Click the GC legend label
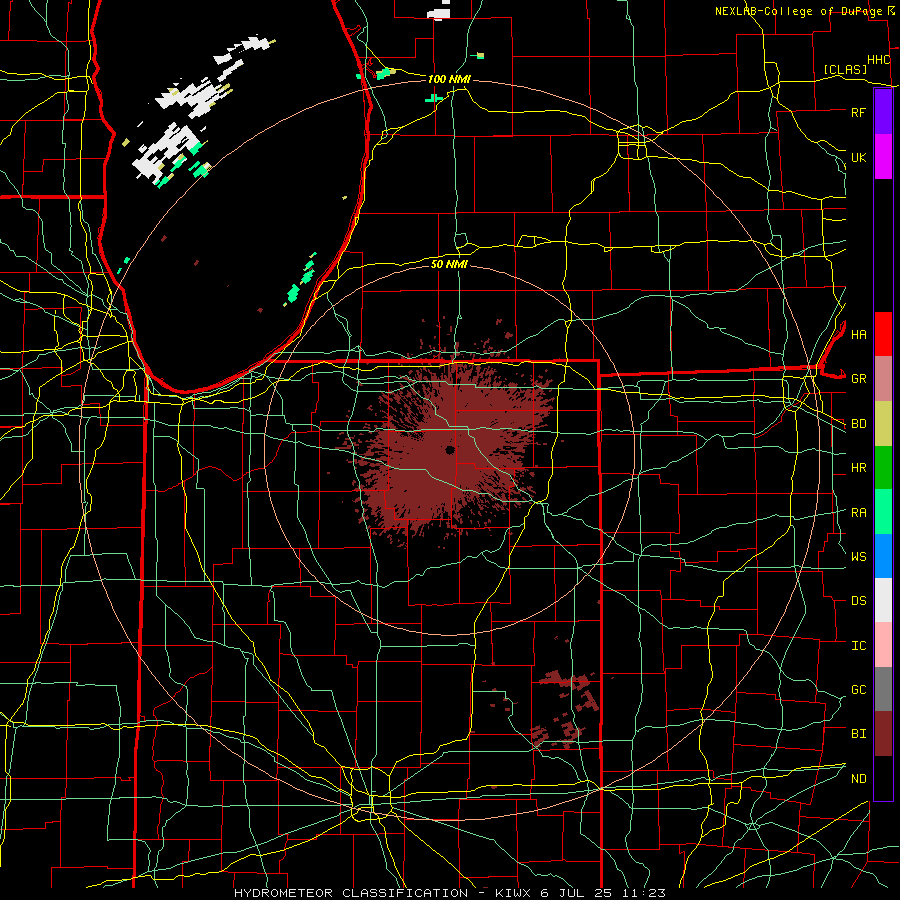The height and width of the screenshot is (900, 900). 858,690
